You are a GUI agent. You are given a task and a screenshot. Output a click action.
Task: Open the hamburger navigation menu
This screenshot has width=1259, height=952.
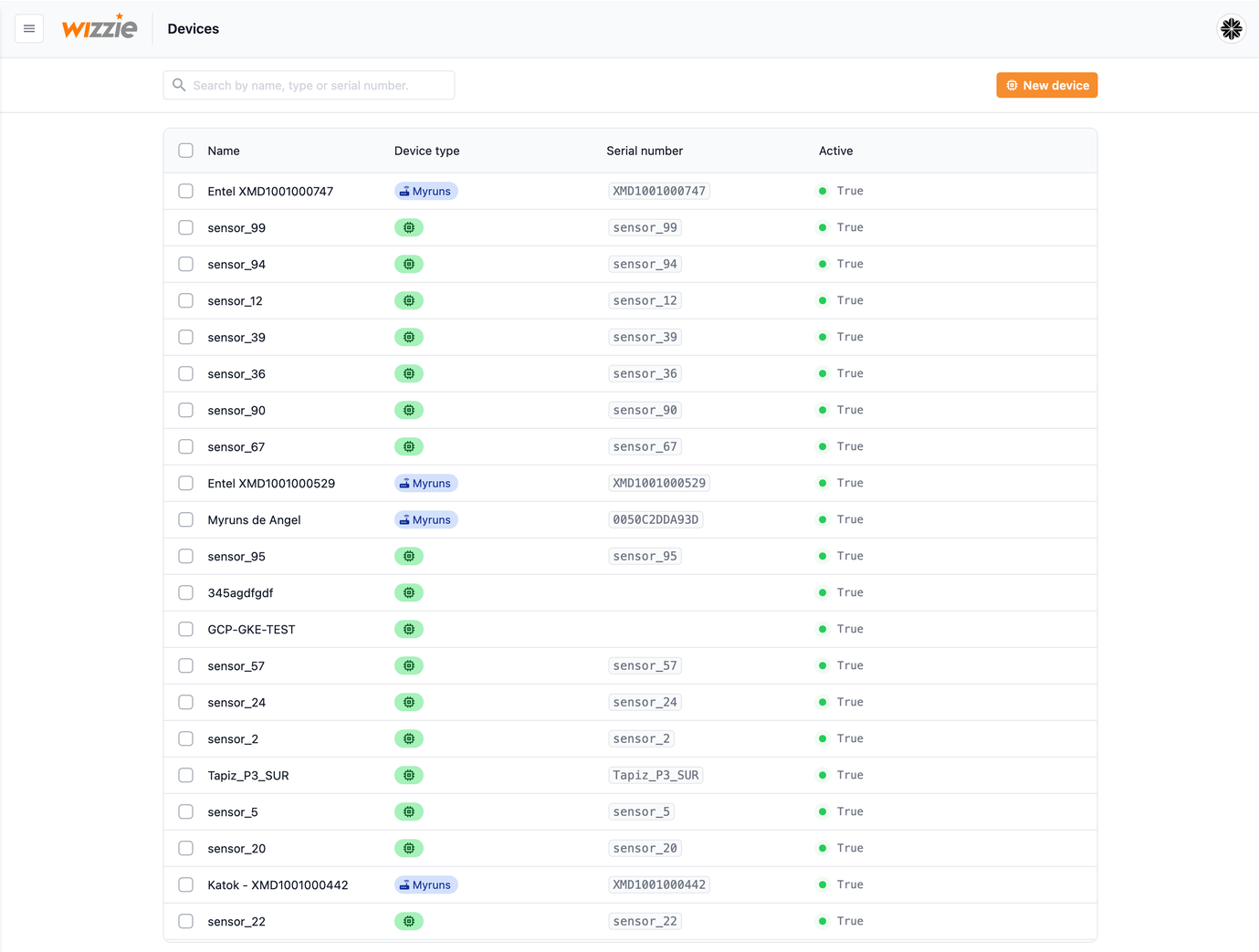click(29, 29)
